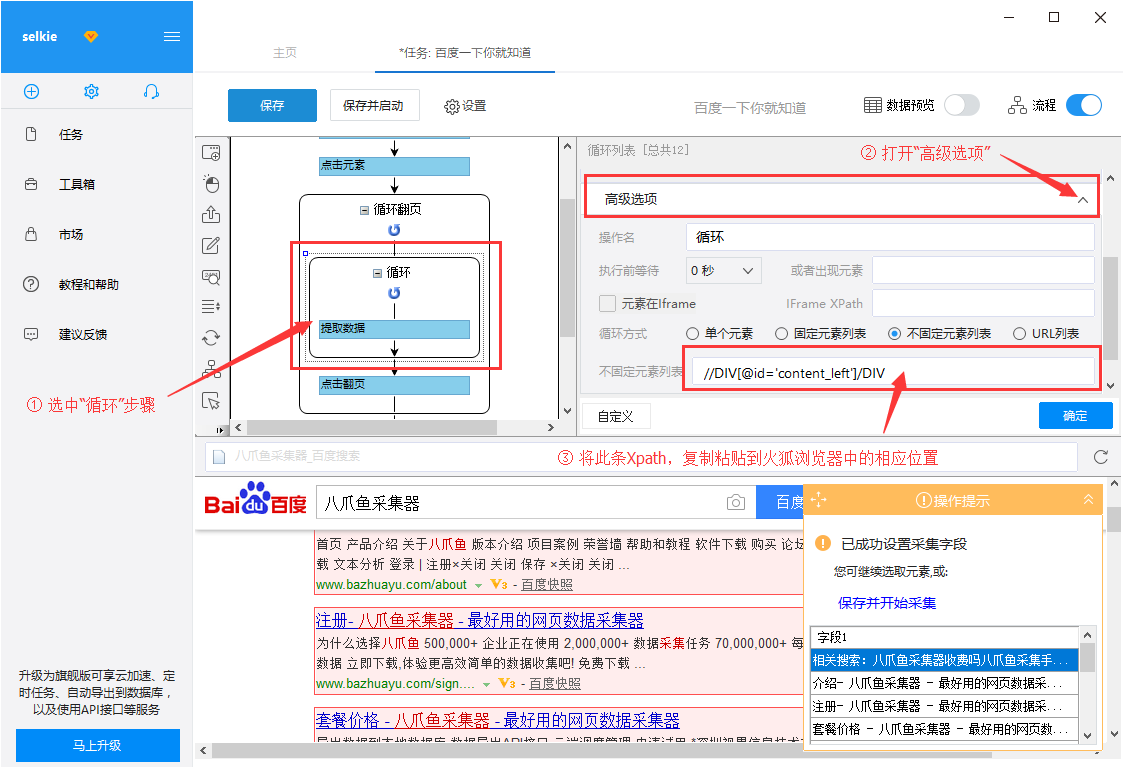Switch to the 主页 tab
This screenshot has width=1124, height=768.
[x=285, y=52]
